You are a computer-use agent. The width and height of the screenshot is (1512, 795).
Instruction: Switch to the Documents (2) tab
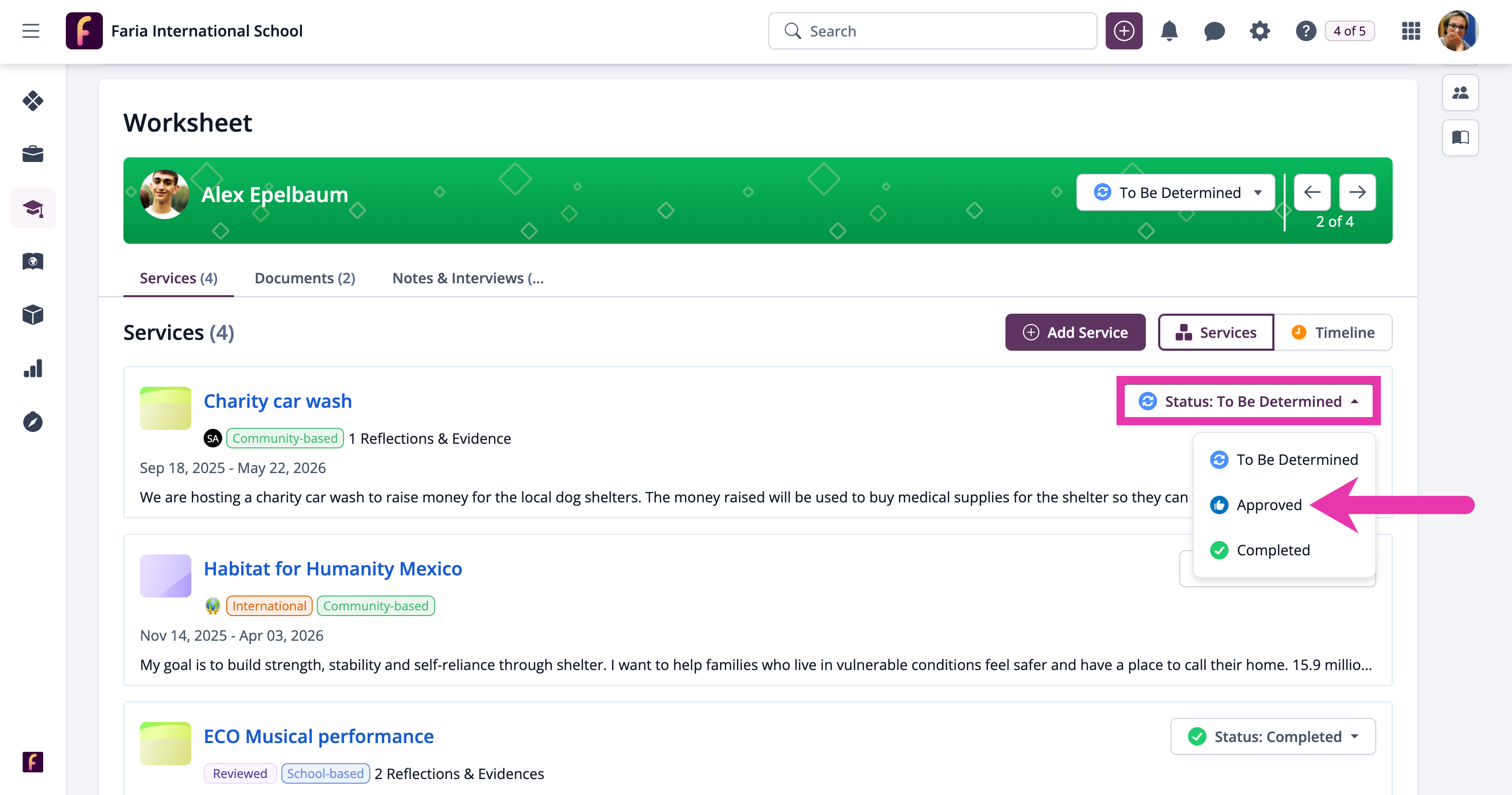click(x=304, y=278)
